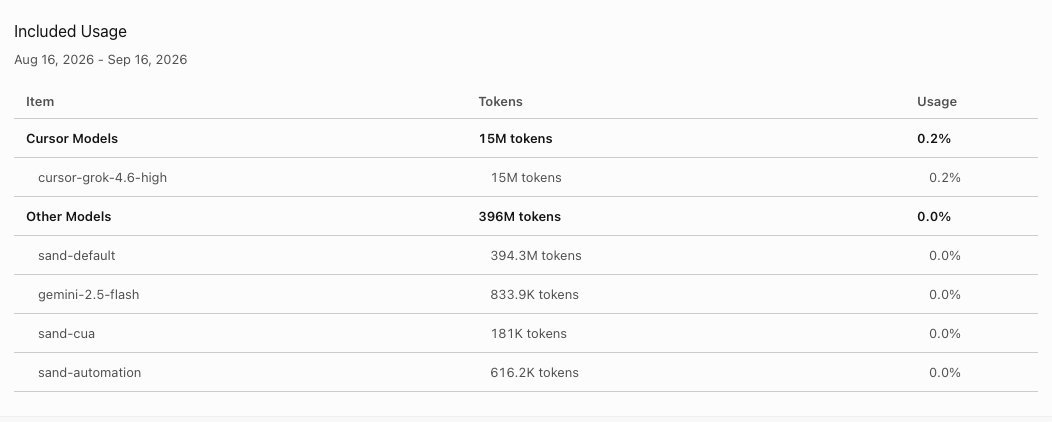Image resolution: width=1052 pixels, height=422 pixels.
Task: Select the gemini-2.5-flash model row
Action: point(526,294)
